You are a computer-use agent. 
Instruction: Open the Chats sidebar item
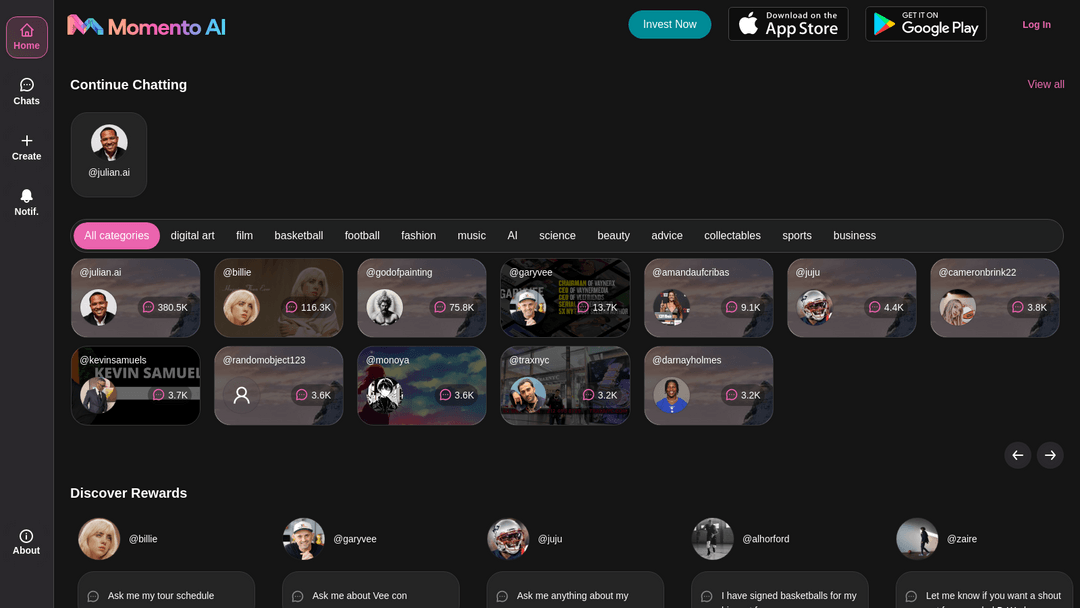tap(26, 92)
